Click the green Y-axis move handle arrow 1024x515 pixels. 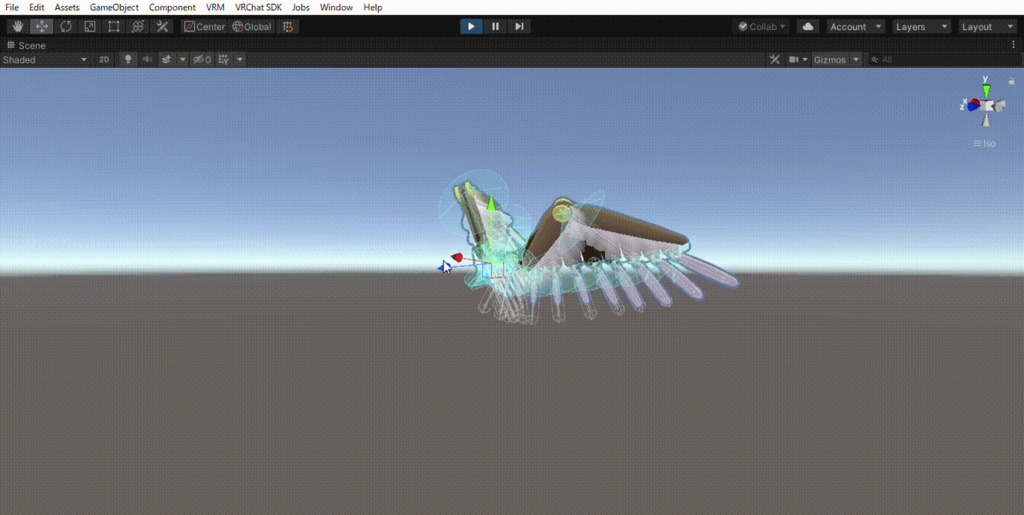491,204
